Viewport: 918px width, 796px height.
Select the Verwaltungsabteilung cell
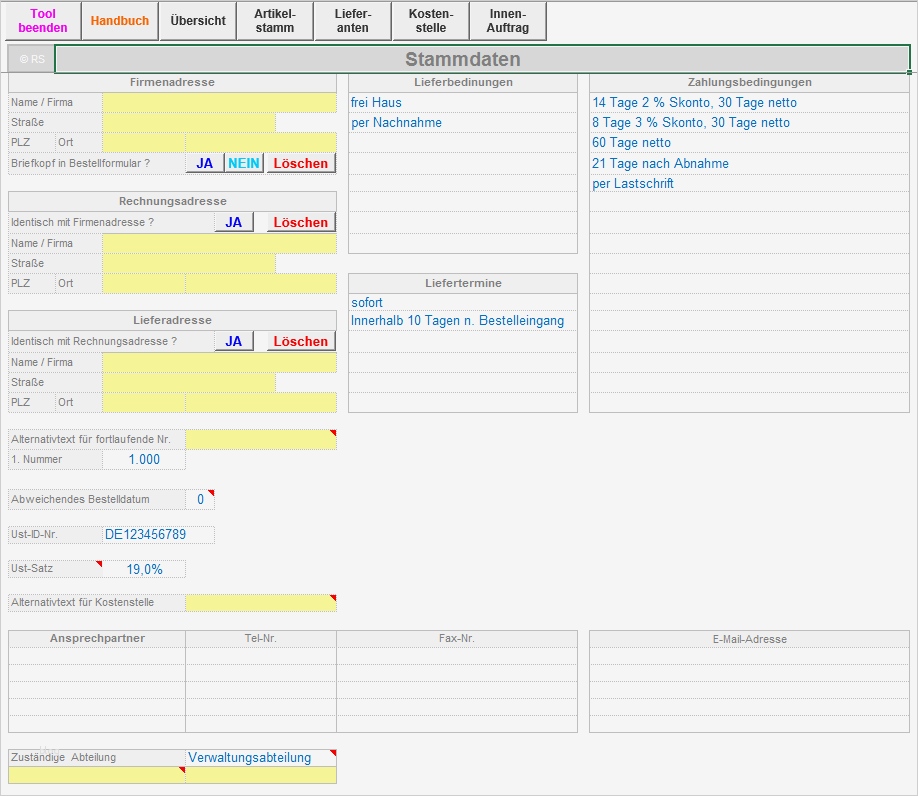261,757
